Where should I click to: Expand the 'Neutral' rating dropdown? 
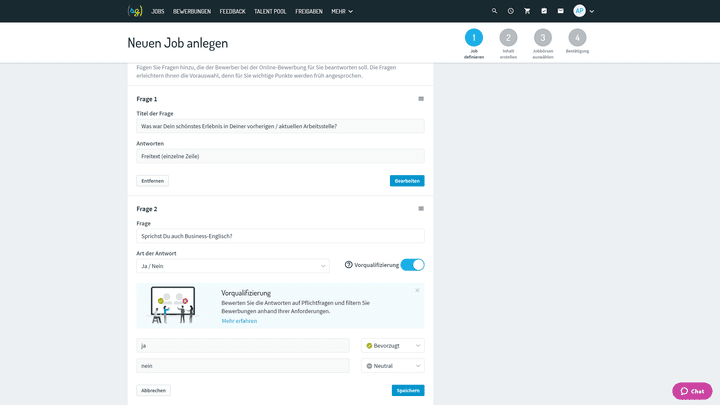[x=392, y=366]
